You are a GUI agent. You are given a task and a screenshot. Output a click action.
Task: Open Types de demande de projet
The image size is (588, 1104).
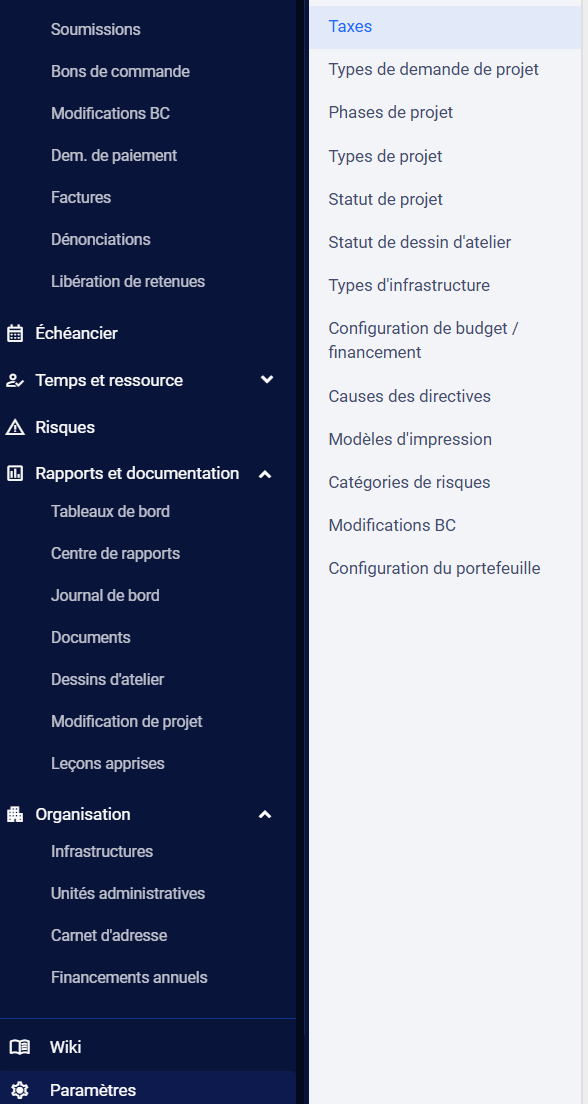[433, 70]
